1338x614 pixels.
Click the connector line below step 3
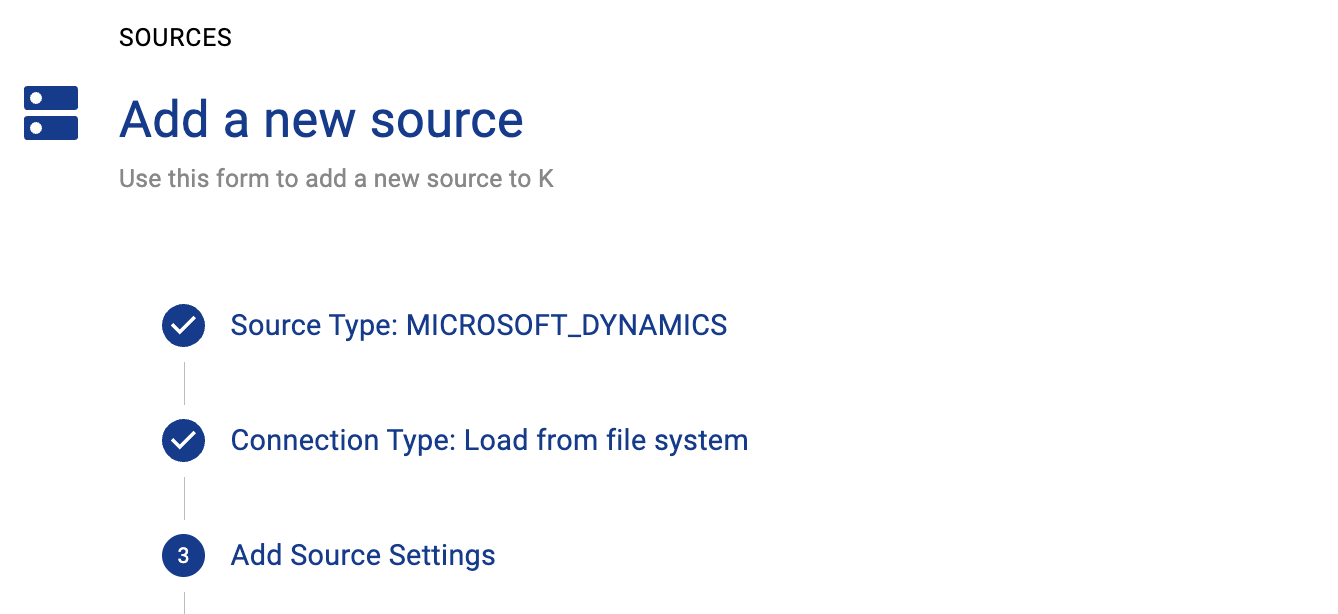[x=184, y=602]
